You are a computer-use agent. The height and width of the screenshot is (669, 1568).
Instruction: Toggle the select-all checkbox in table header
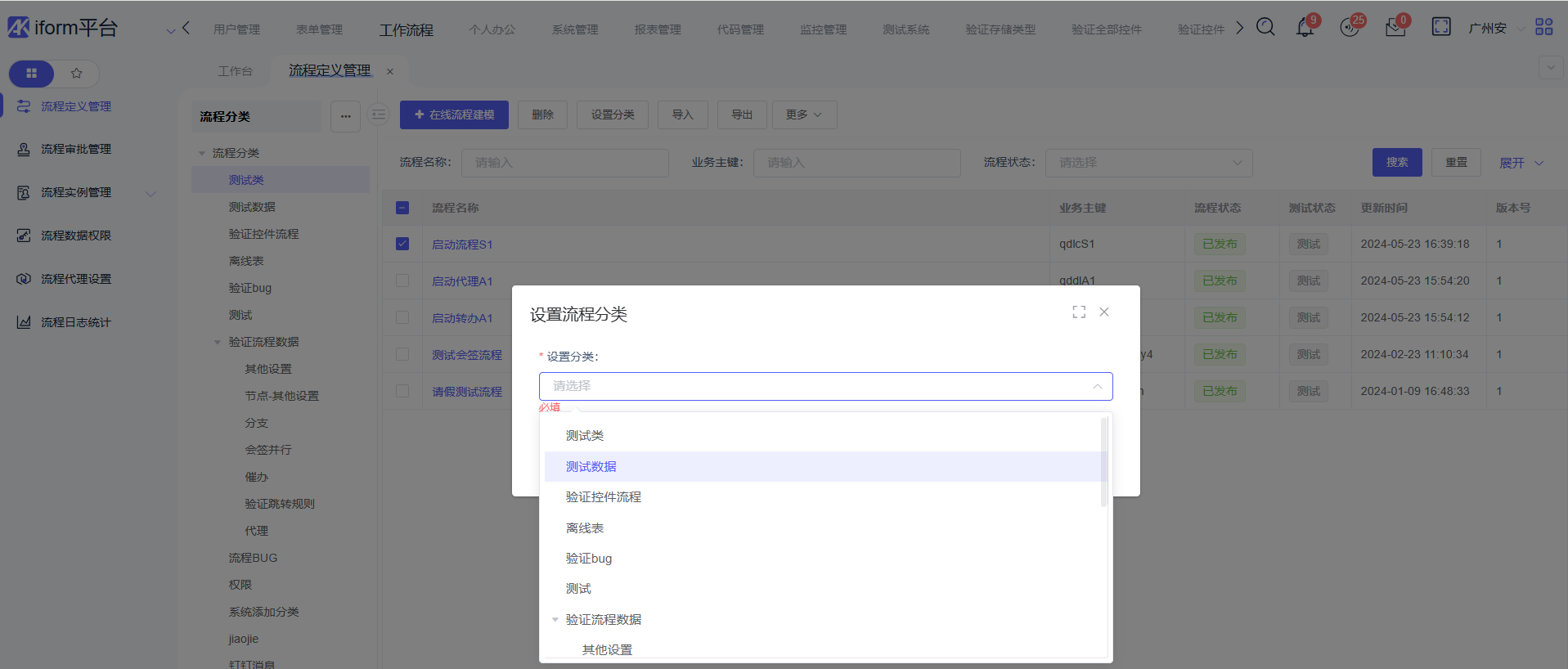(402, 208)
